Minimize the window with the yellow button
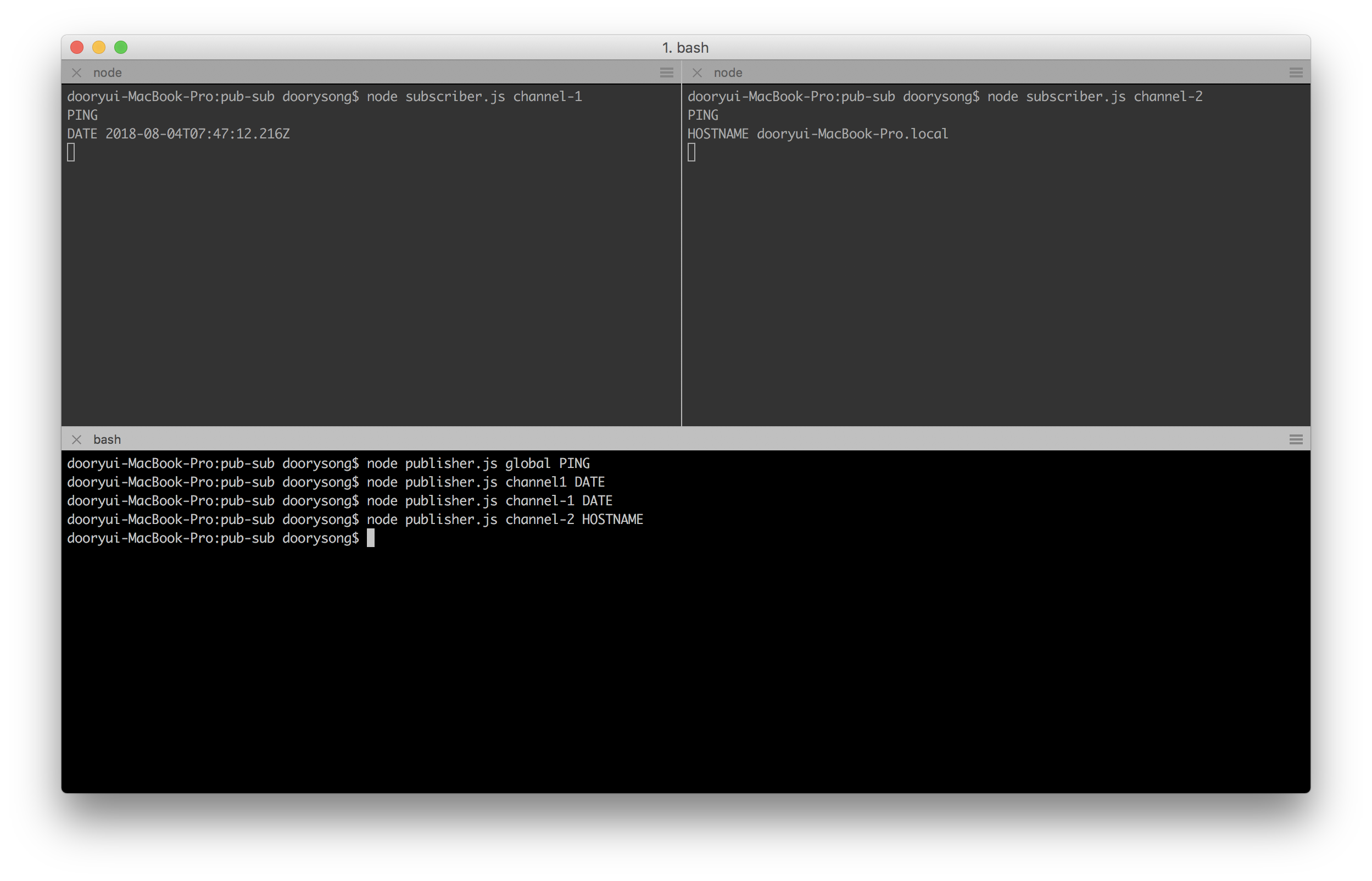Screen dimensions: 1372x881 pos(99,47)
